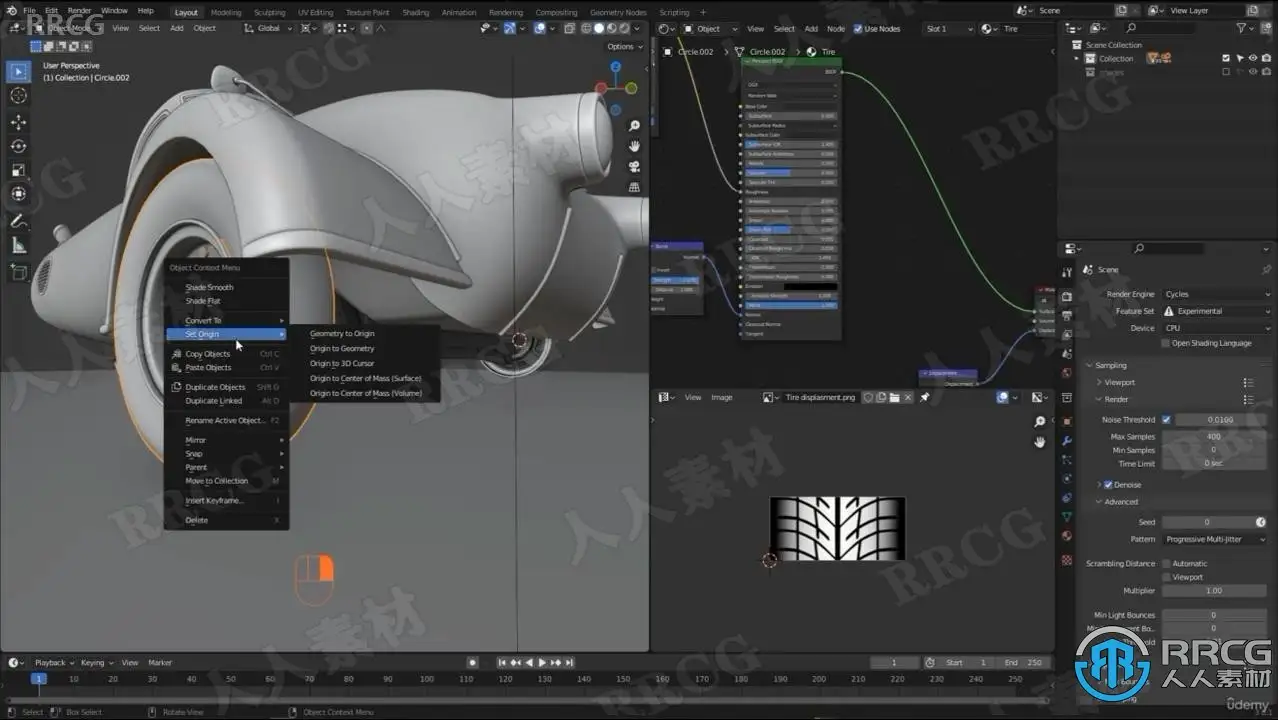
Task: Select the Cursor tool in viewport toolbar
Action: (x=18, y=96)
